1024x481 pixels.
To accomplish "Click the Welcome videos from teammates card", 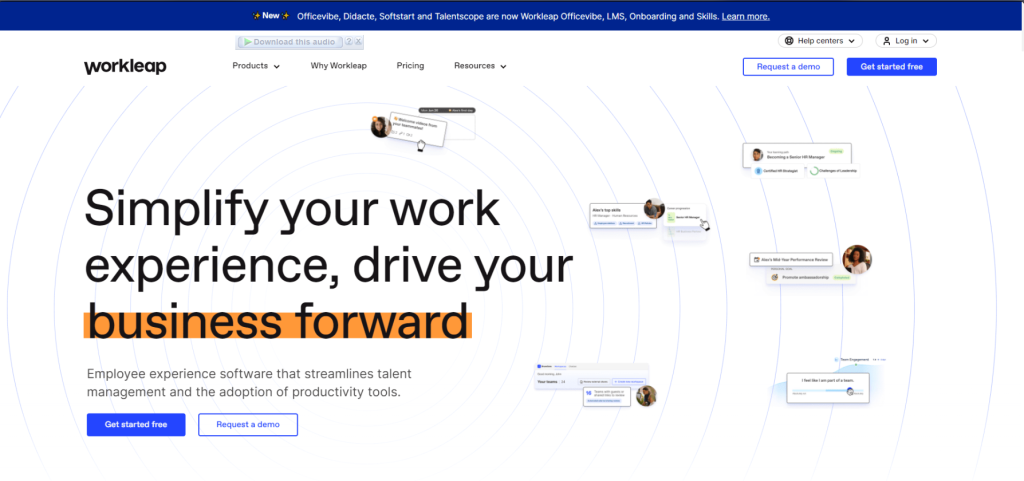I will 418,127.
